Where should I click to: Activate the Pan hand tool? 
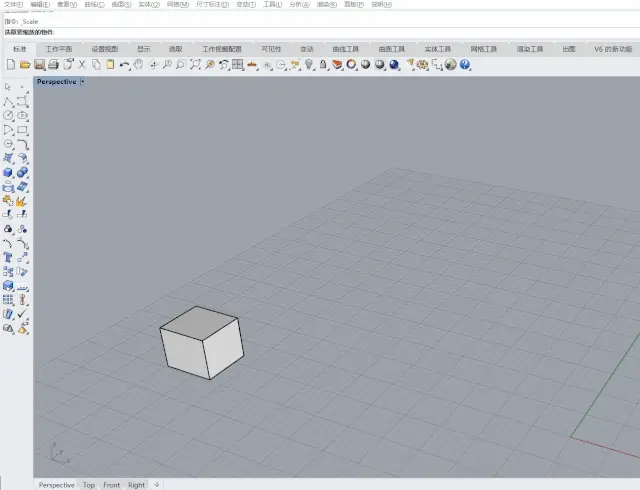(139, 65)
